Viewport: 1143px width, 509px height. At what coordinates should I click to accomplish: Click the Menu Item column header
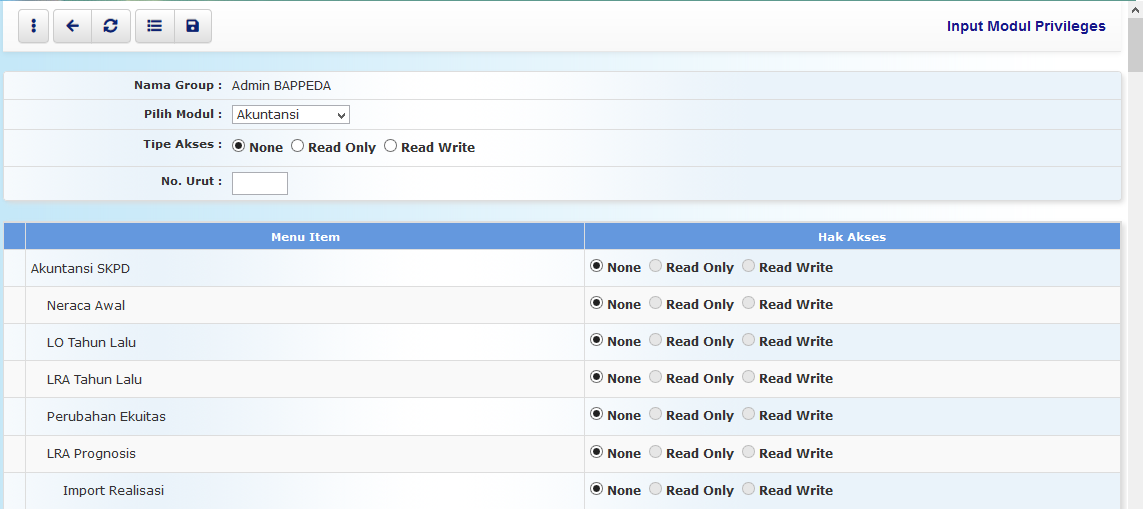305,237
